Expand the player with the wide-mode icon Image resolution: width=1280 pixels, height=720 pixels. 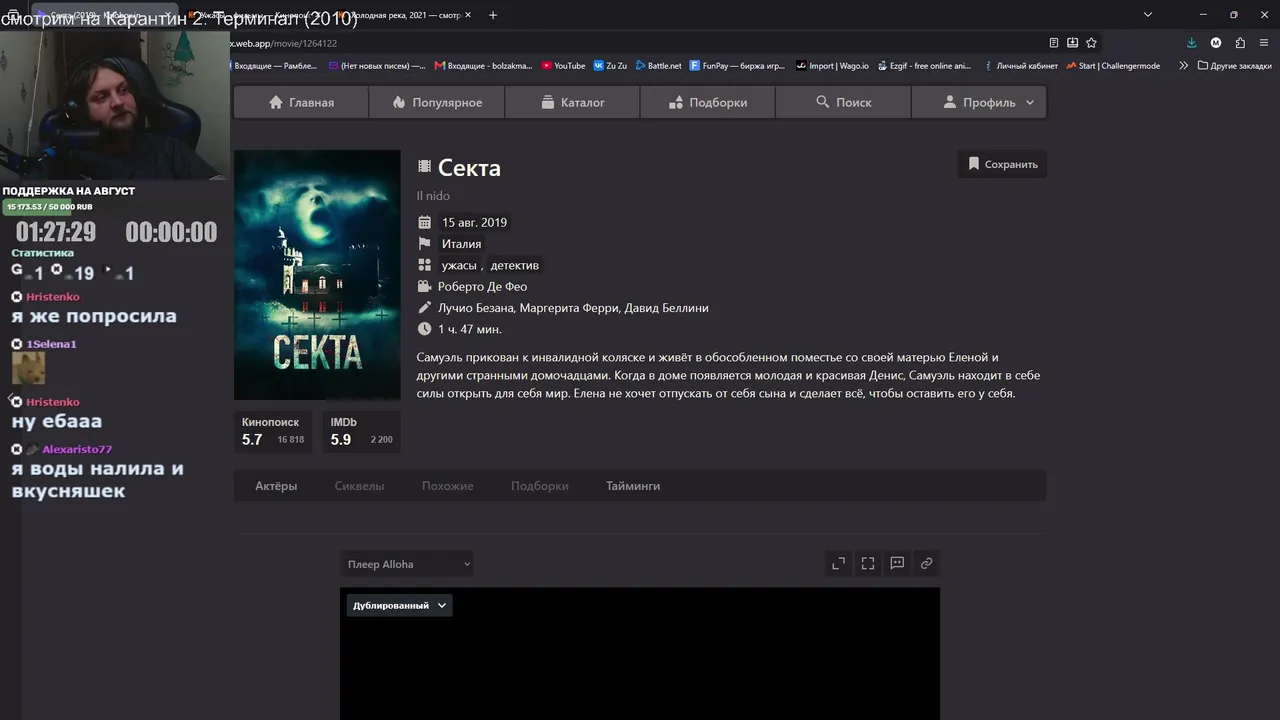pyautogui.click(x=839, y=563)
